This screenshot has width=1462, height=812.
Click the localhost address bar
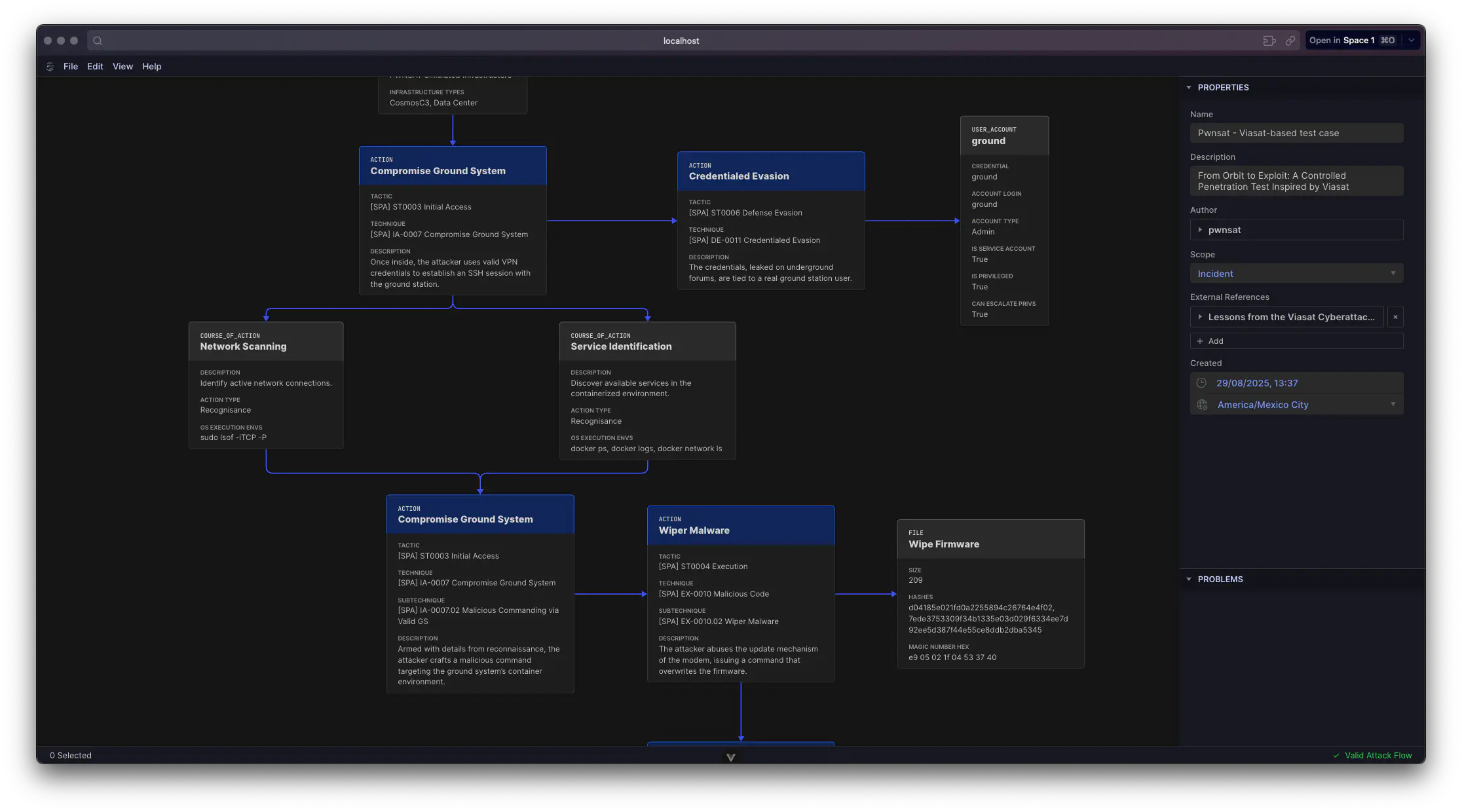coord(681,41)
